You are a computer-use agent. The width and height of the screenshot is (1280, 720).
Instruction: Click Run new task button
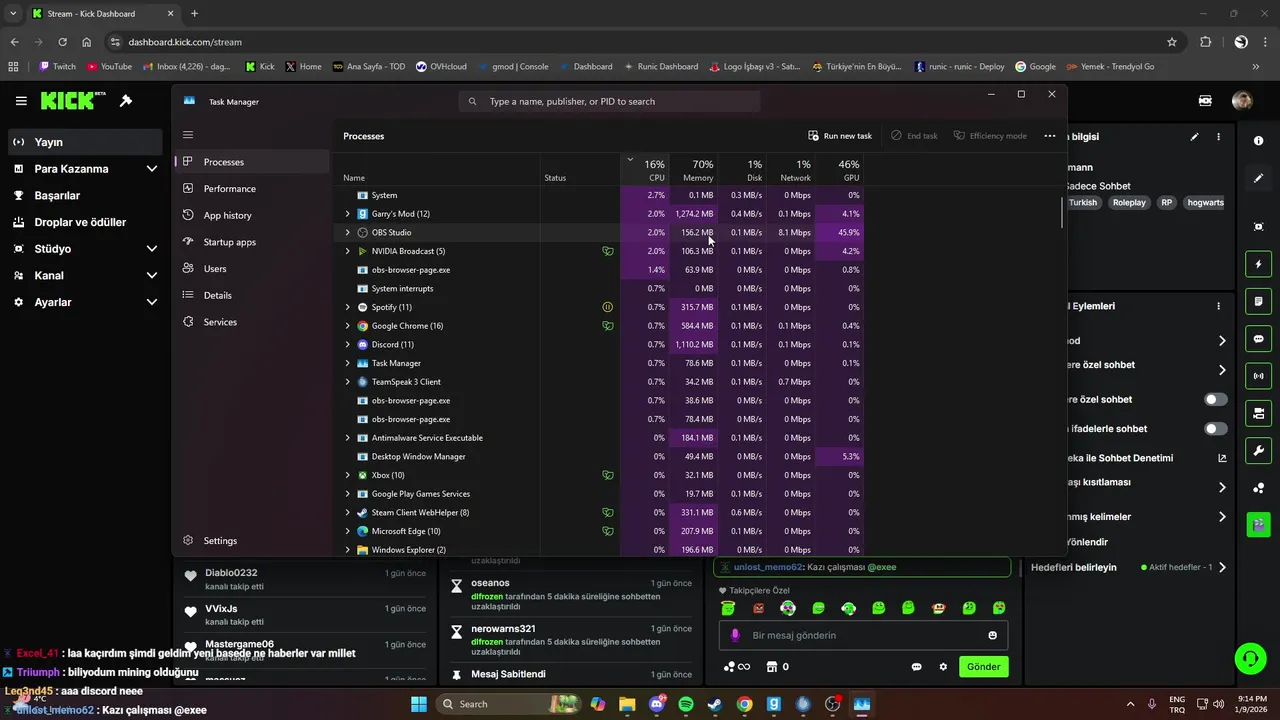(x=840, y=136)
